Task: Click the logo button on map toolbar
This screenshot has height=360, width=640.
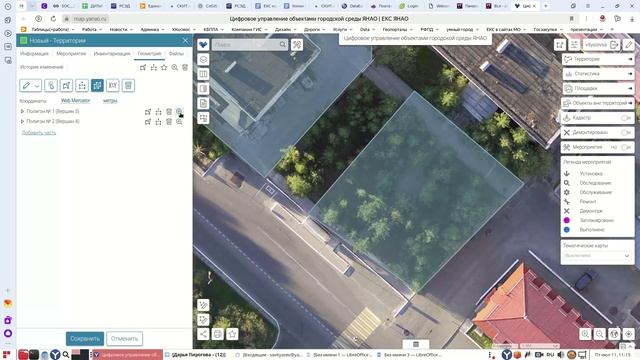Action: pyautogui.click(x=203, y=44)
